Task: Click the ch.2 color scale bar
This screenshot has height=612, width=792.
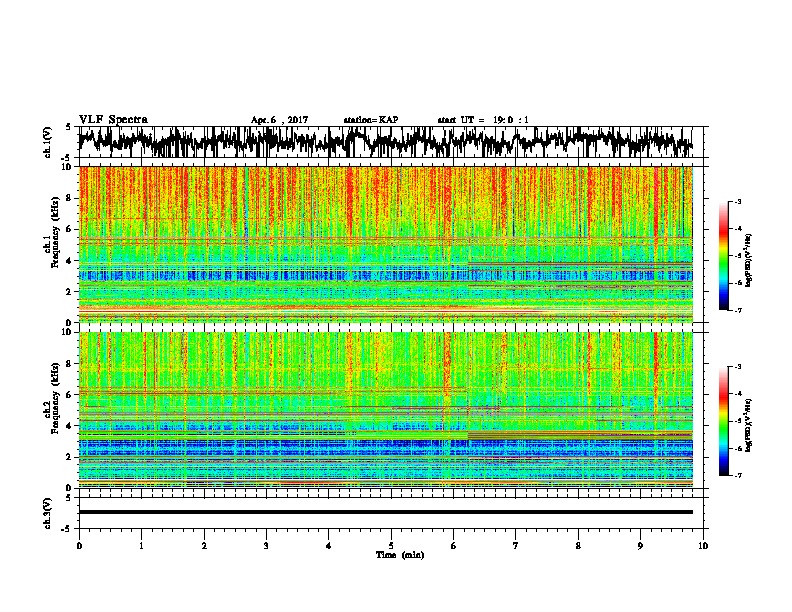Action: pyautogui.click(x=723, y=421)
